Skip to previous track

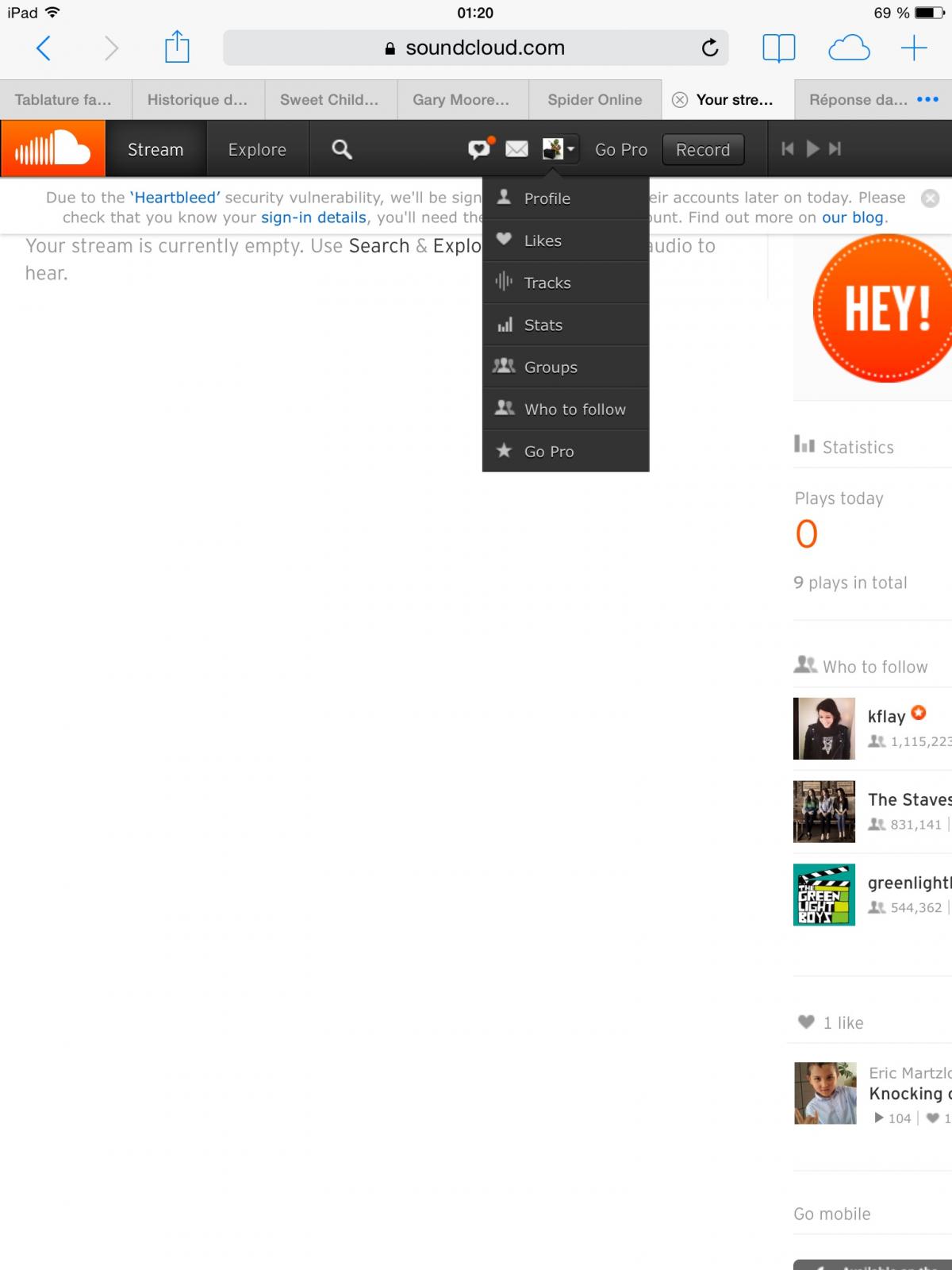[x=788, y=148]
